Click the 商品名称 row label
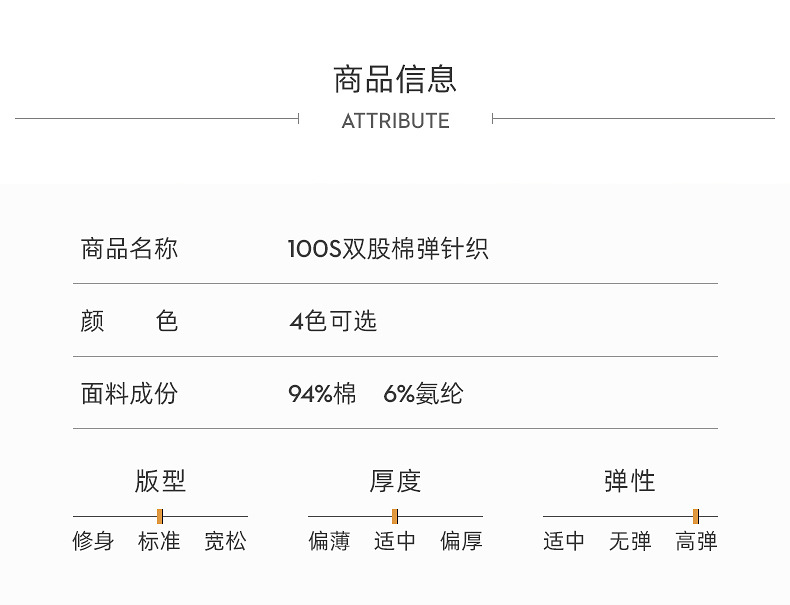790x605 pixels. coord(129,249)
